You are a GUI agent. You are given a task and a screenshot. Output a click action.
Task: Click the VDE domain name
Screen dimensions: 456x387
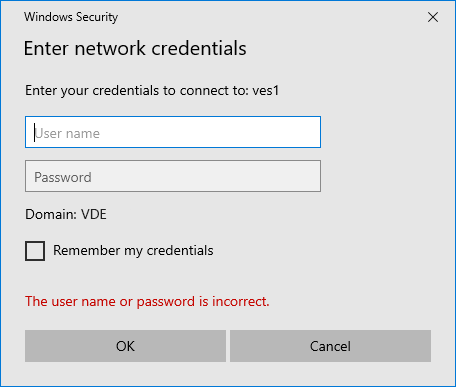pyautogui.click(x=94, y=214)
